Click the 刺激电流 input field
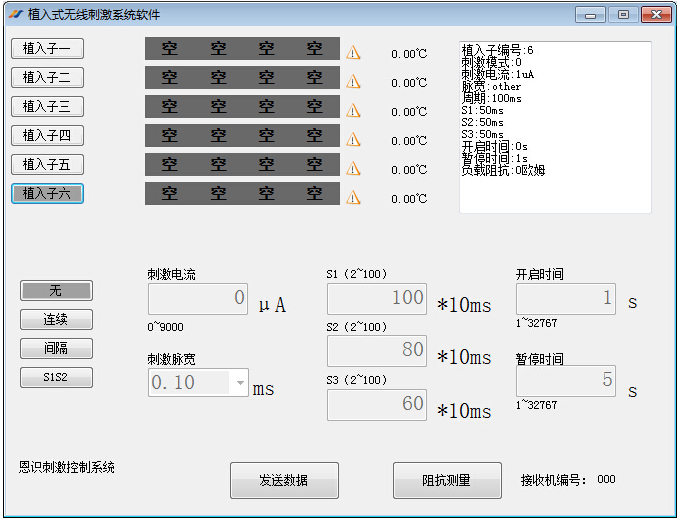 (x=198, y=298)
